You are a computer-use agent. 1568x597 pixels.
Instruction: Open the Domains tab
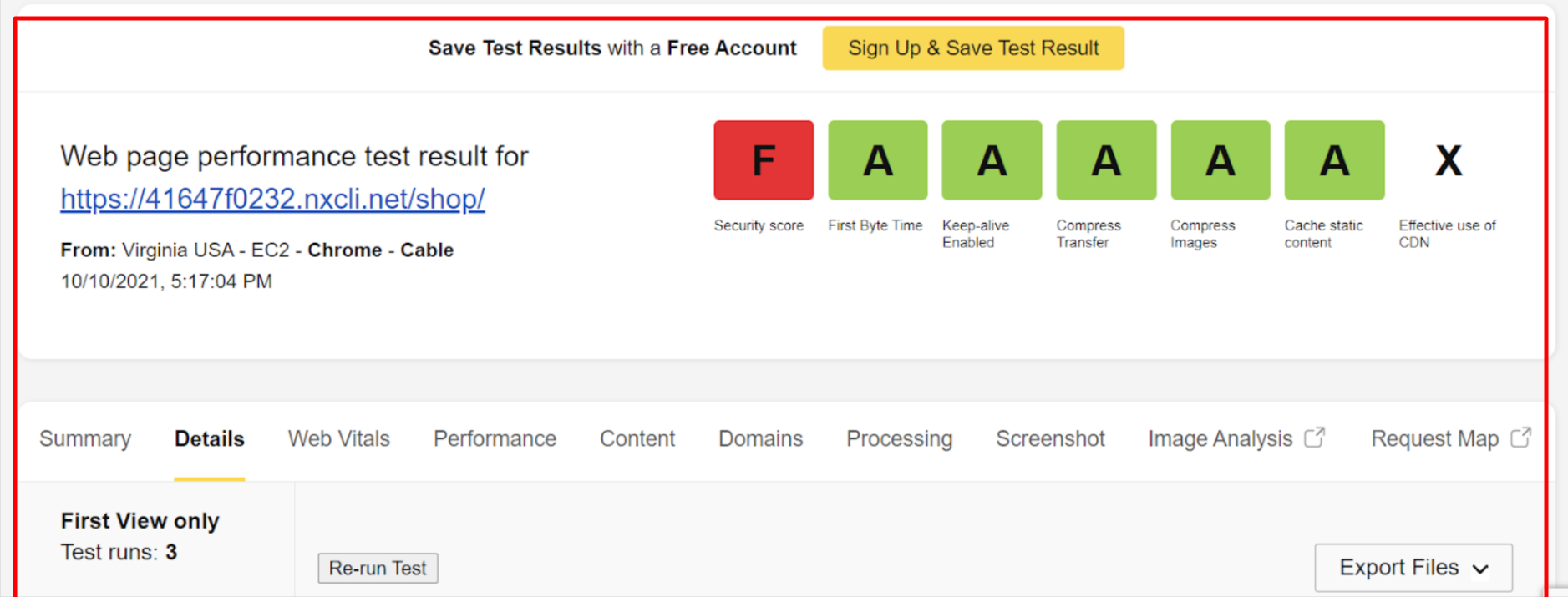pyautogui.click(x=760, y=439)
